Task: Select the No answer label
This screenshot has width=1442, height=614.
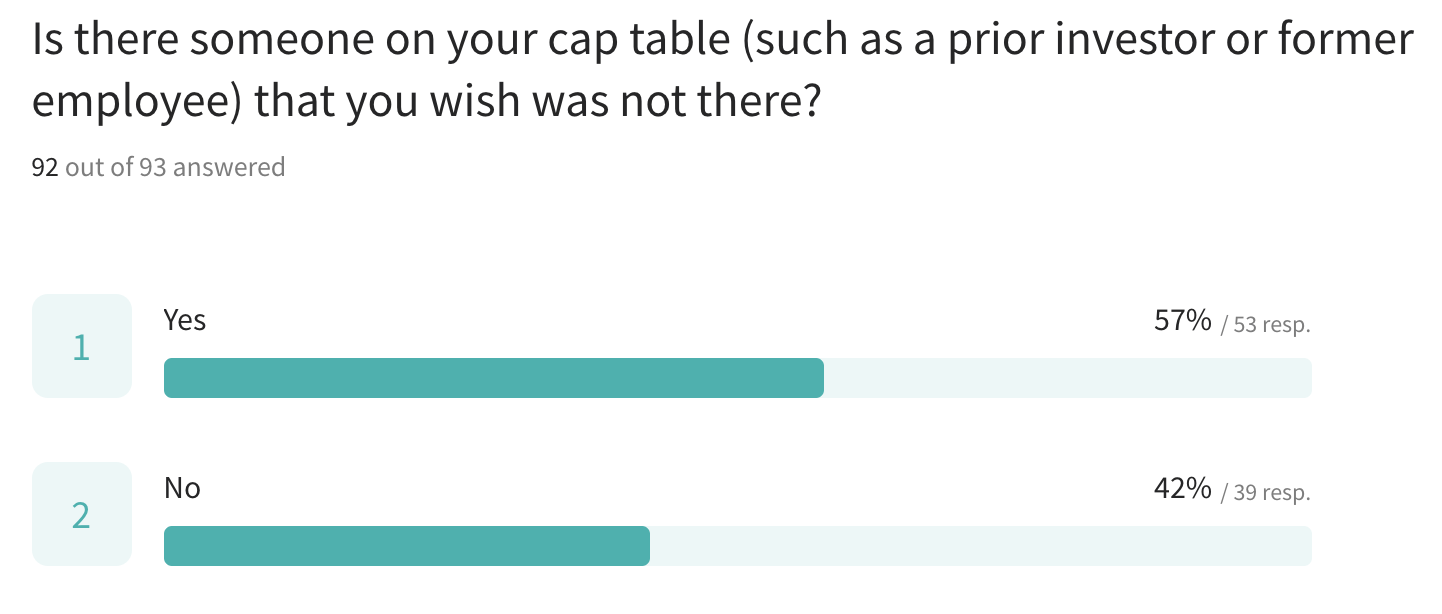Action: (182, 488)
